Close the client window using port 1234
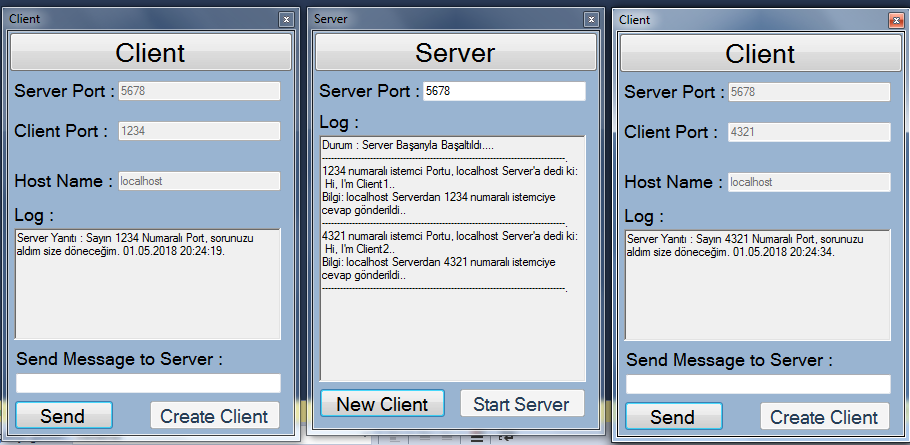The height and width of the screenshot is (445, 910). tap(286, 19)
